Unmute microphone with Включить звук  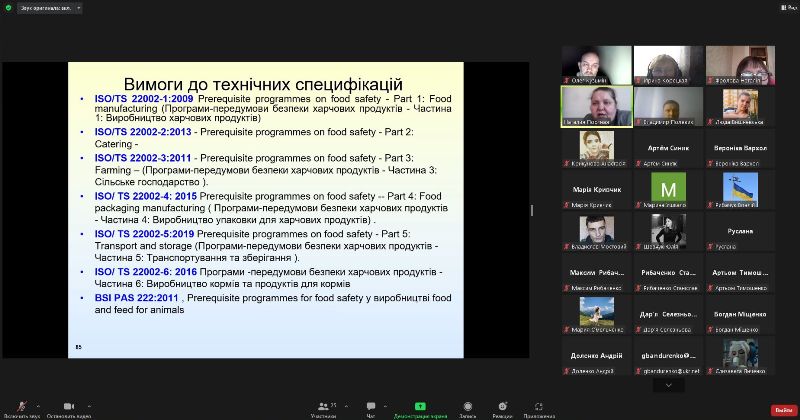[x=21, y=410]
